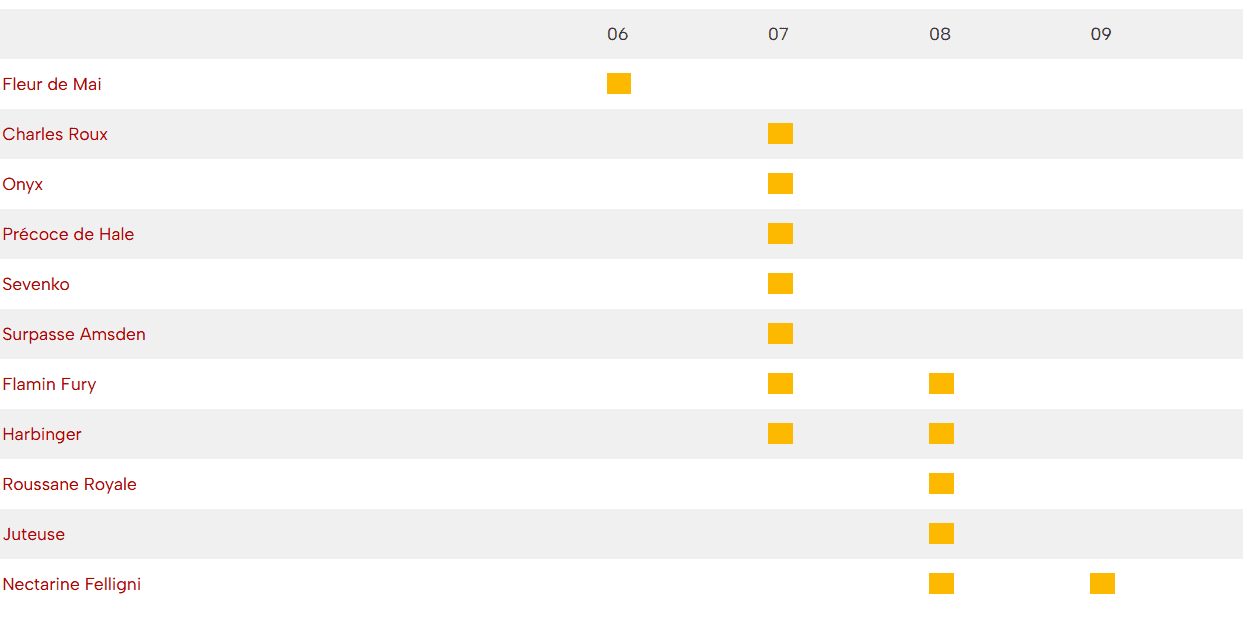
Task: Open the Fleur de Mai variety link
Action: click(52, 84)
